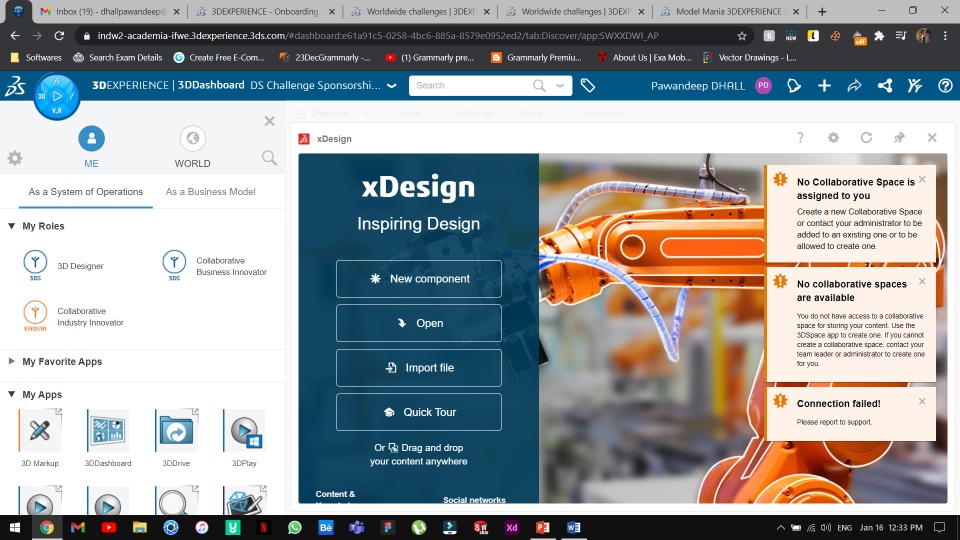The image size is (960, 540).
Task: Click the magnifier icon in search field
Action: (539, 86)
